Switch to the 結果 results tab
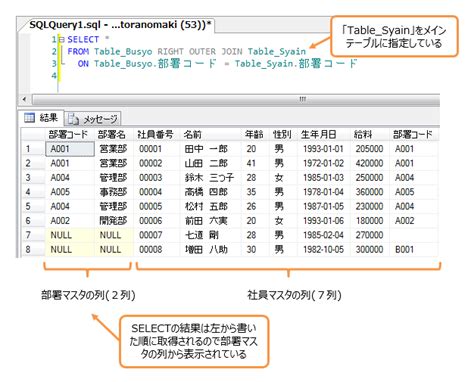474x382 pixels. click(x=41, y=118)
